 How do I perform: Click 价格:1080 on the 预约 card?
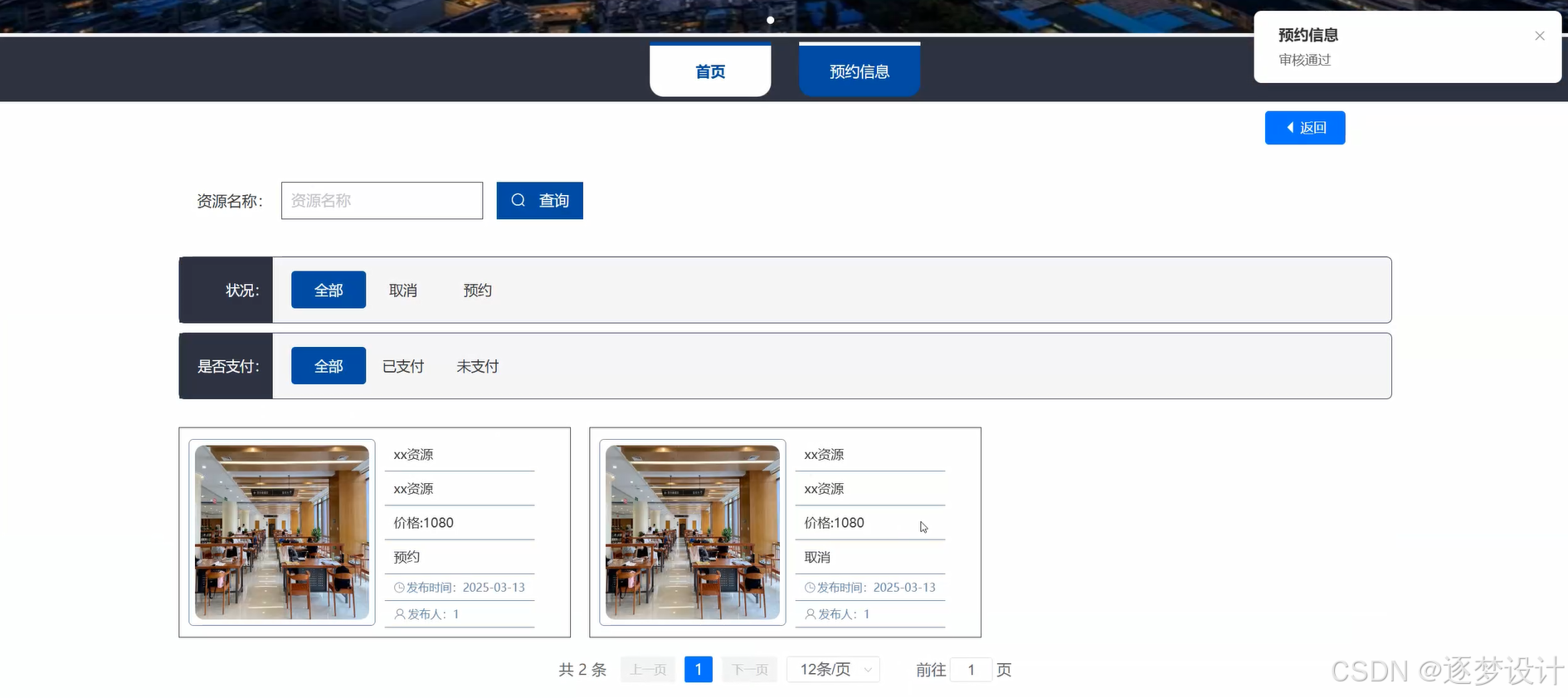coord(423,523)
